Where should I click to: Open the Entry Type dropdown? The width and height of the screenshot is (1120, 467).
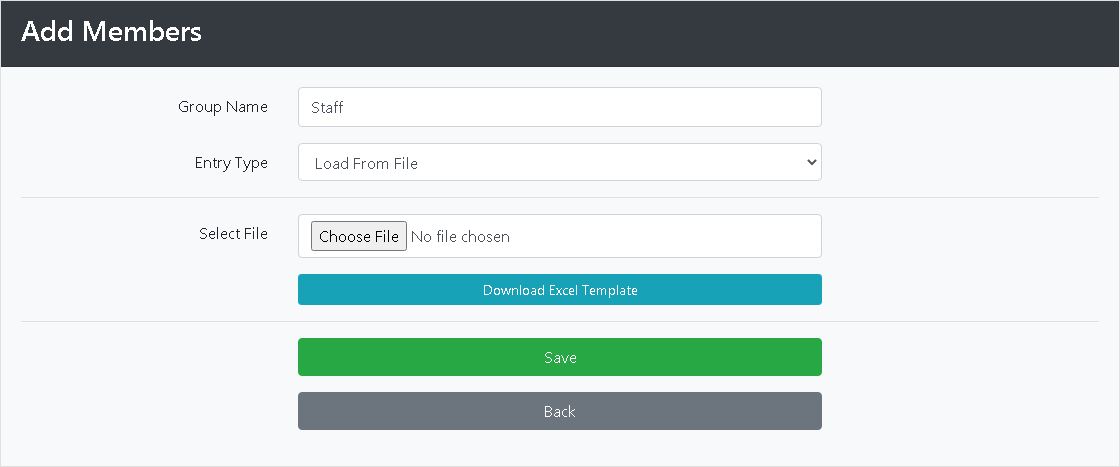point(559,163)
